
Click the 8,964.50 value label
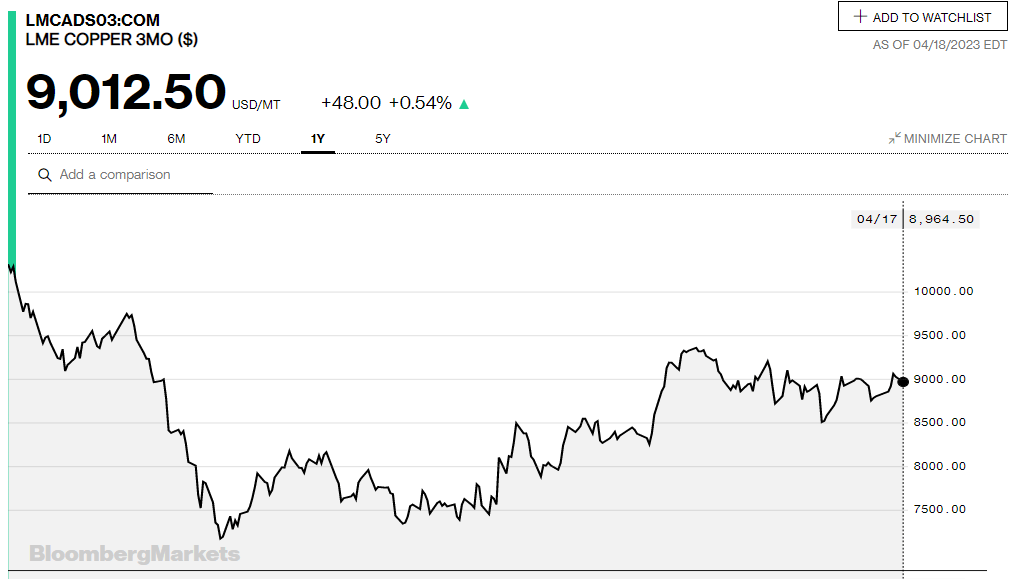tap(938, 218)
